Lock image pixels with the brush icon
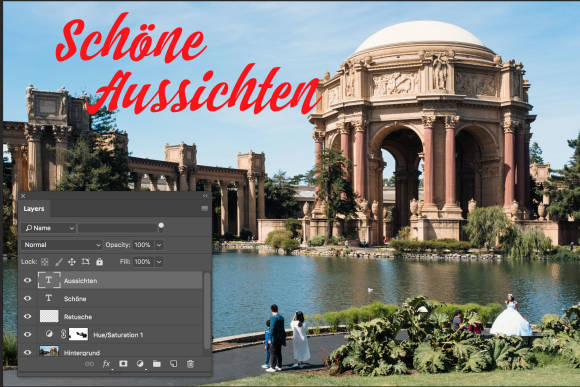This screenshot has width=580, height=387. click(x=58, y=262)
